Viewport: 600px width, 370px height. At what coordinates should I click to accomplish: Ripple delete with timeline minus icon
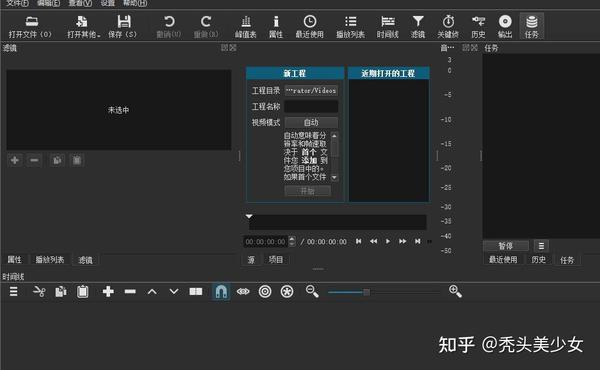[130, 292]
